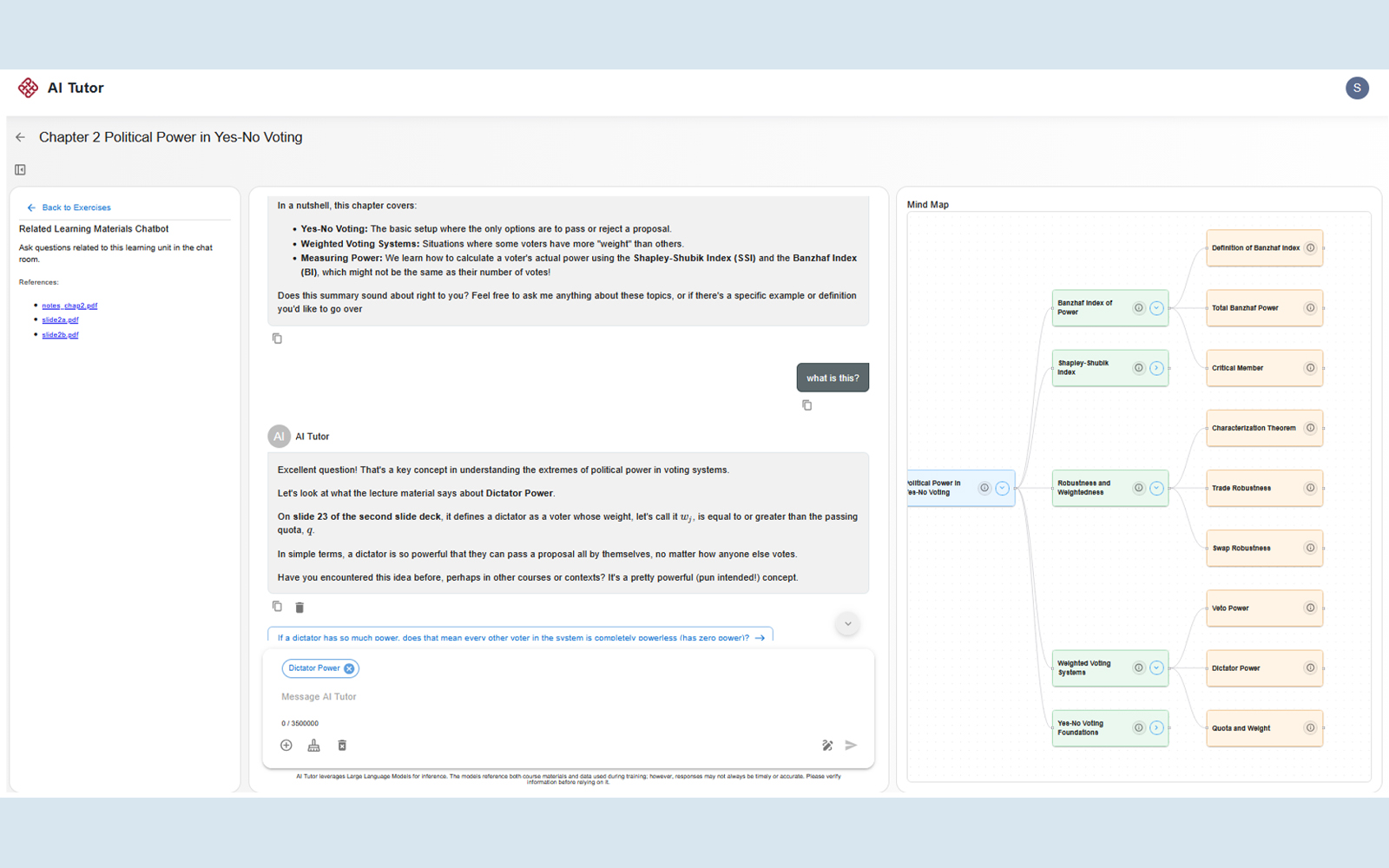The image size is (1389, 868).
Task: Open the user profile avatar S
Action: click(1357, 88)
